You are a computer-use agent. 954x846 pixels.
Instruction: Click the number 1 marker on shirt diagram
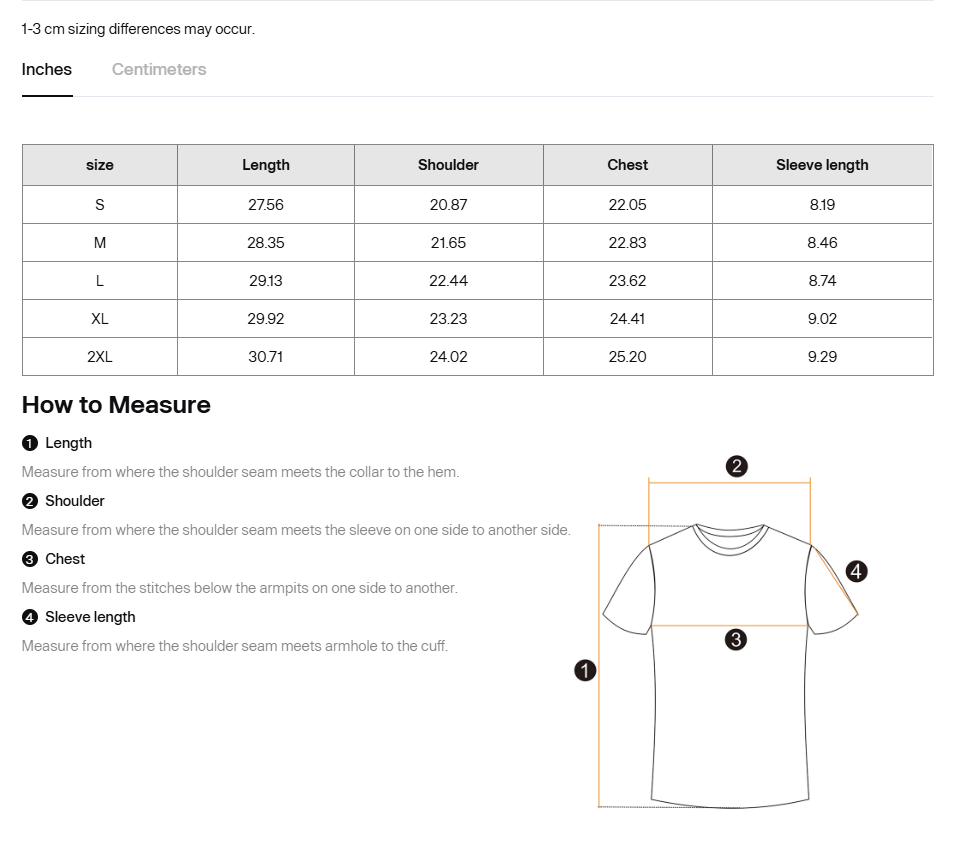click(x=585, y=671)
